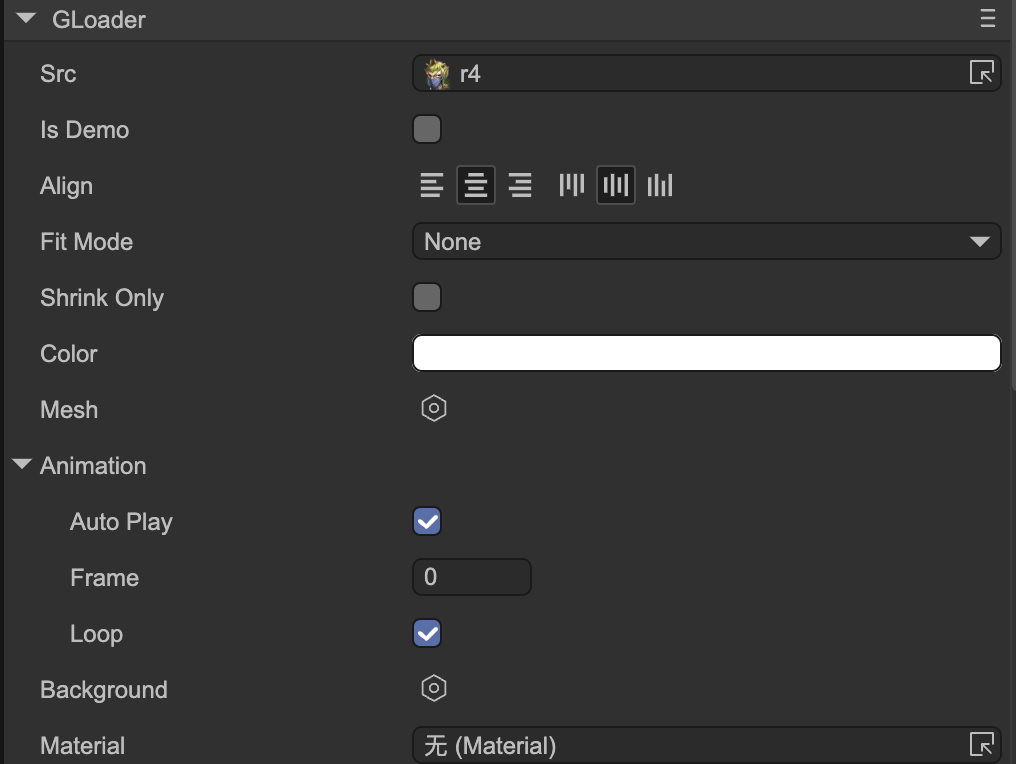Open the Fit Mode dropdown
Image resolution: width=1016 pixels, height=764 pixels.
click(x=706, y=241)
